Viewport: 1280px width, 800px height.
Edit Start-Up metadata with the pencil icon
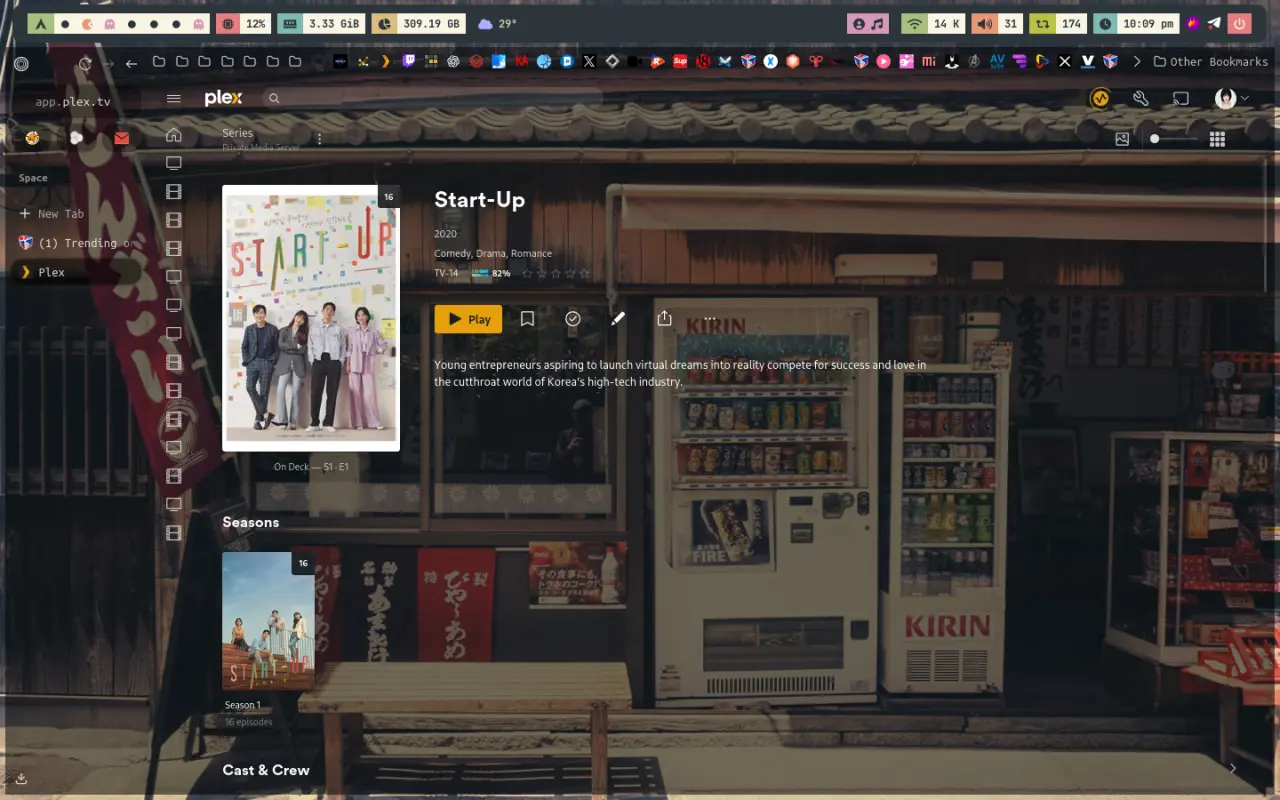click(618, 319)
